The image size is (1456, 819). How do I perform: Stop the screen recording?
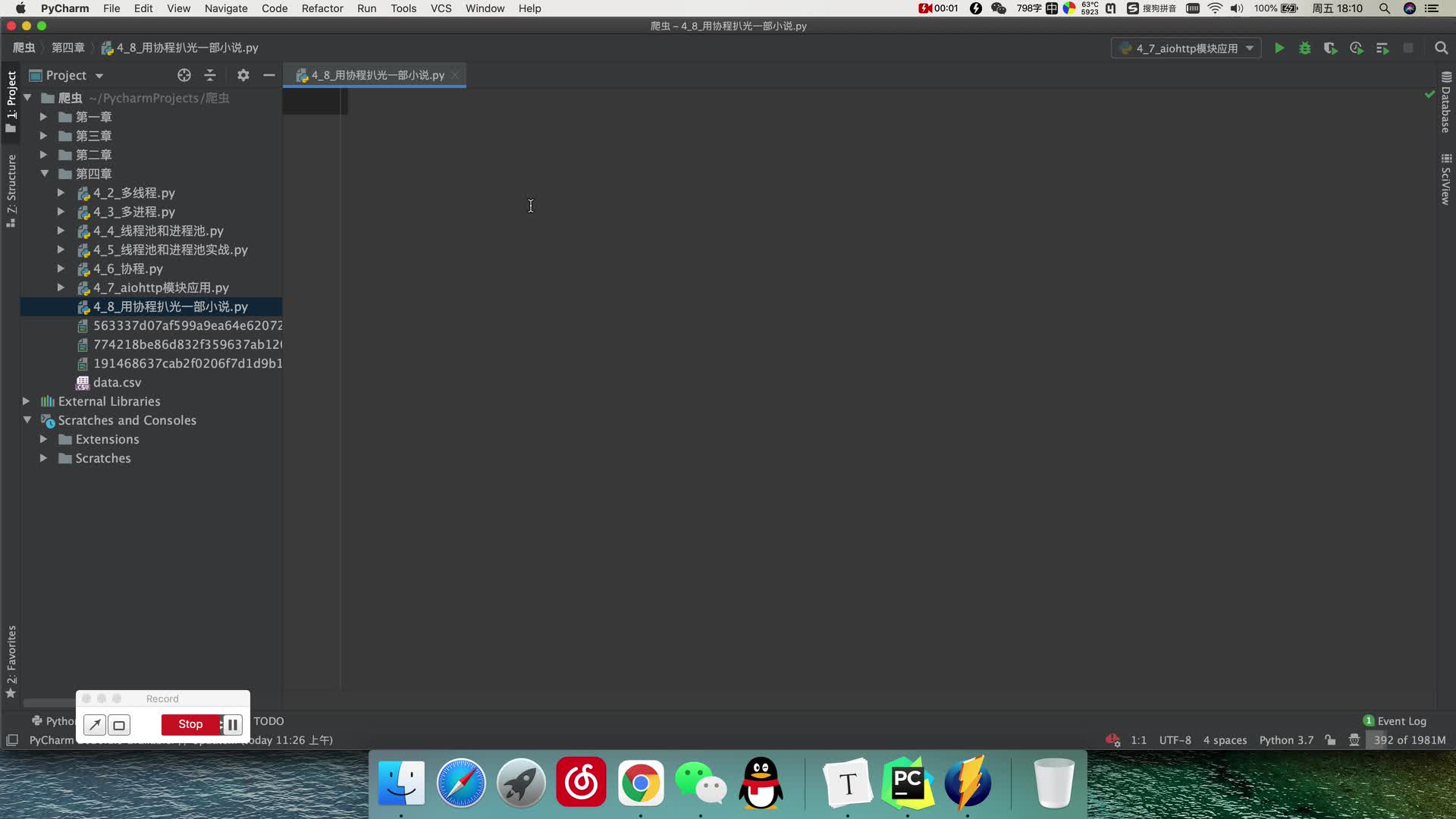[x=190, y=725]
